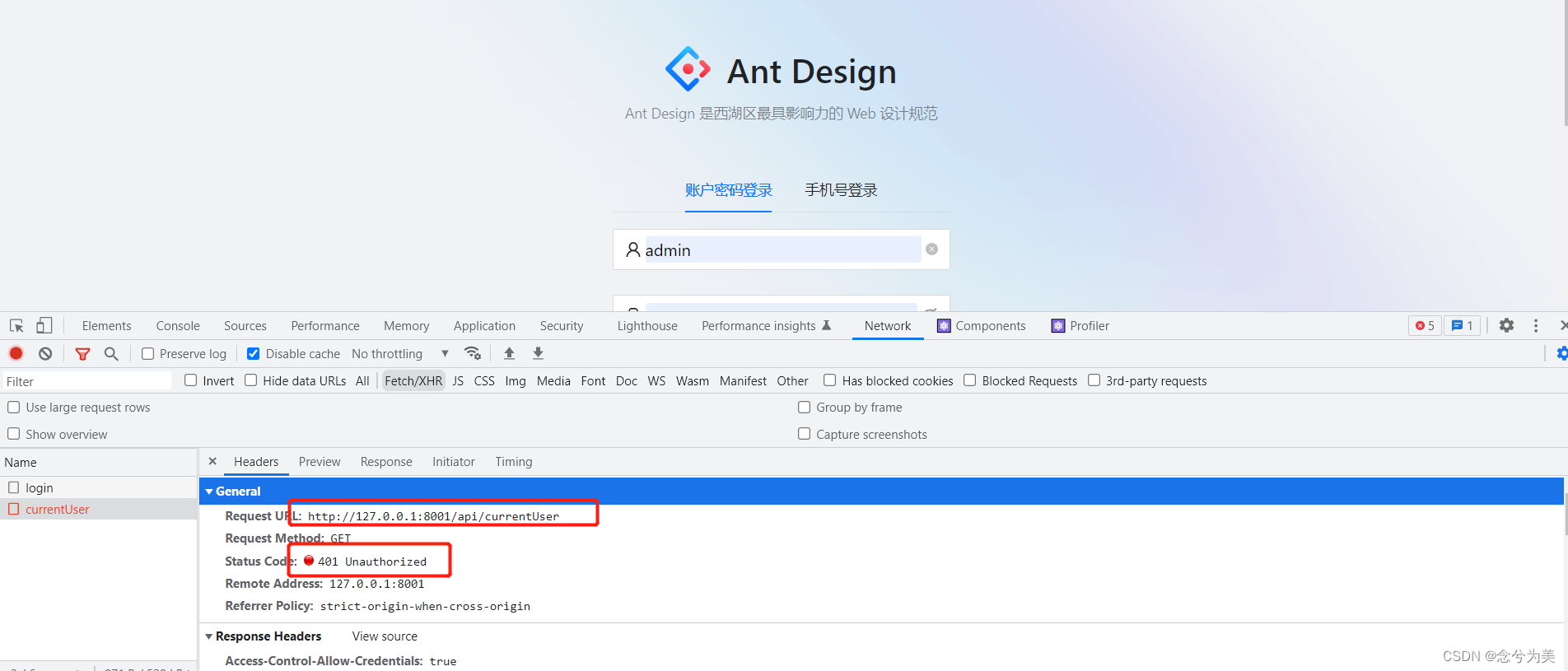Enable Invert filter checkbox
The image size is (1568, 671).
pos(191,380)
